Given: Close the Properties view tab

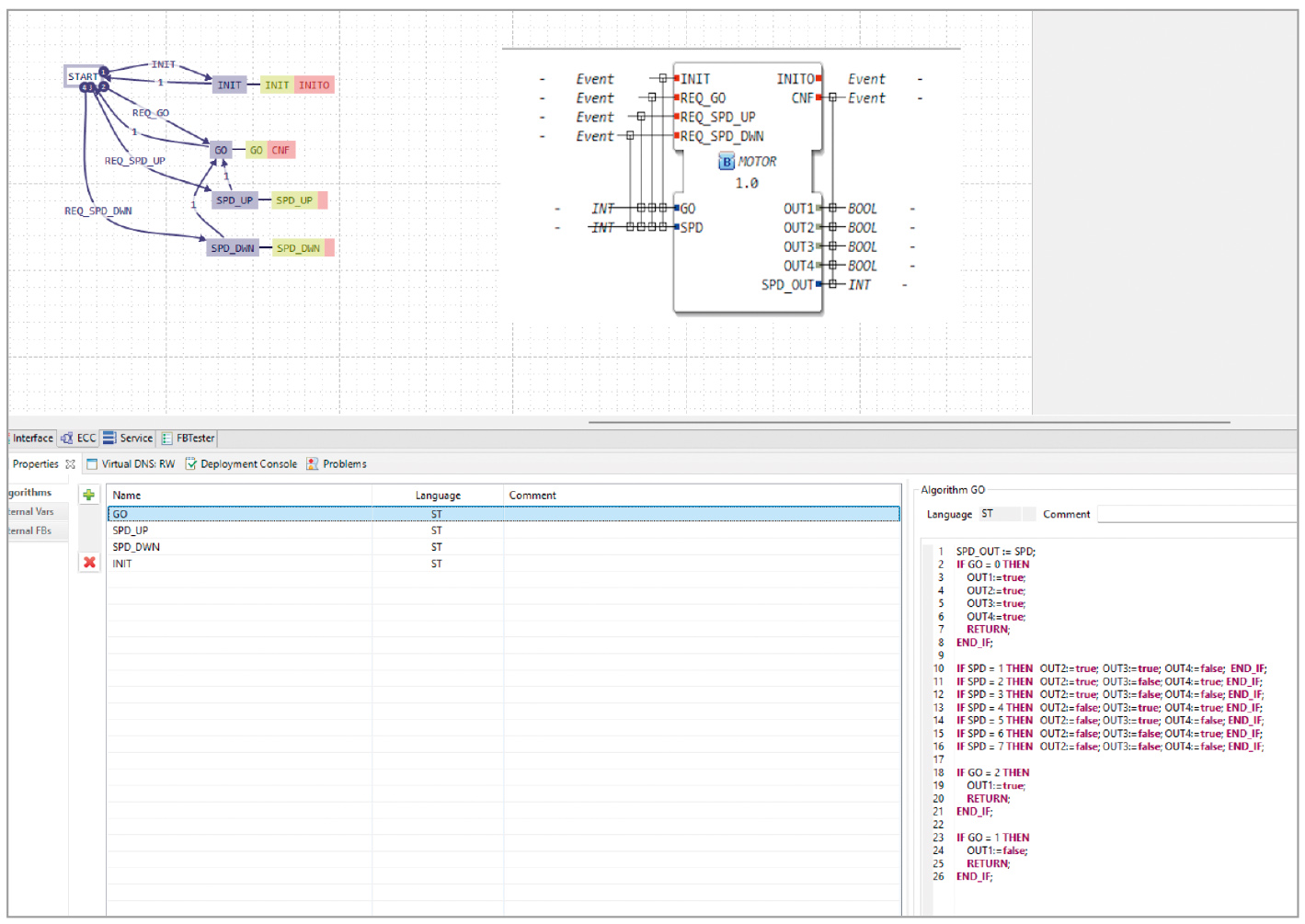Looking at the screenshot, I should point(71,464).
